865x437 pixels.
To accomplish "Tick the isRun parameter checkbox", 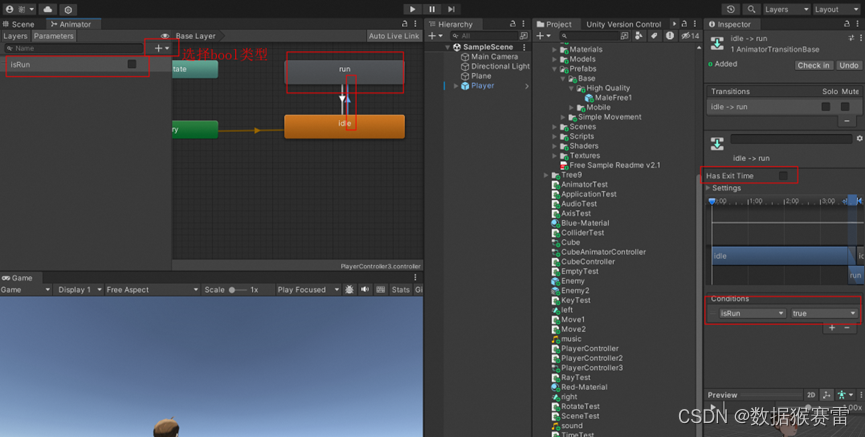I will (132, 64).
